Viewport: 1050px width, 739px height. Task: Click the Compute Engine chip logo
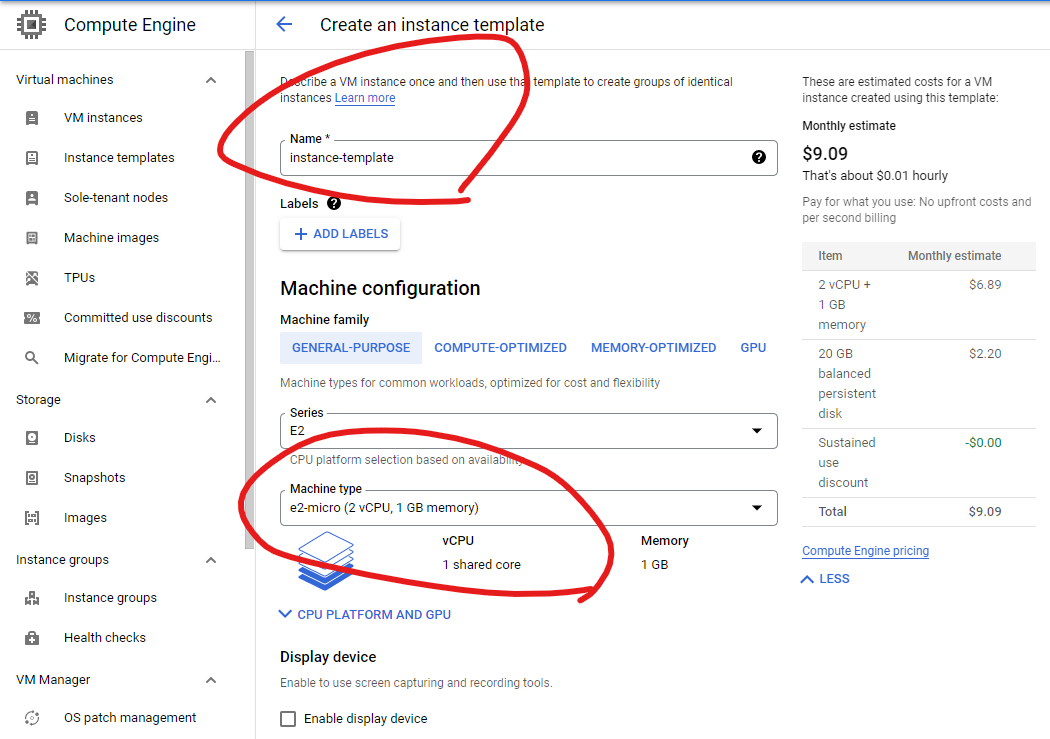(31, 25)
